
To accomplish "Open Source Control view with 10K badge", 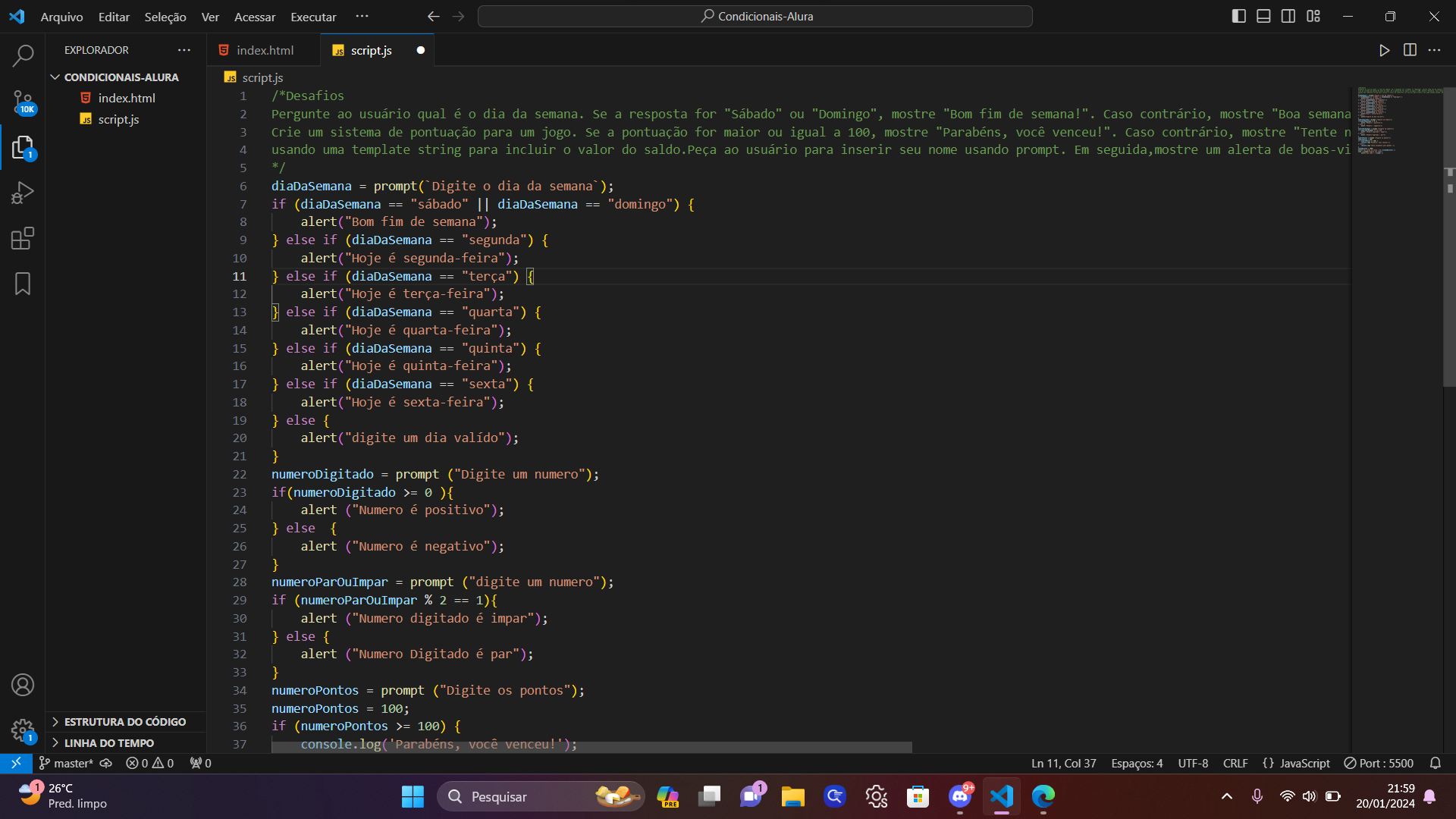I will tap(23, 102).
